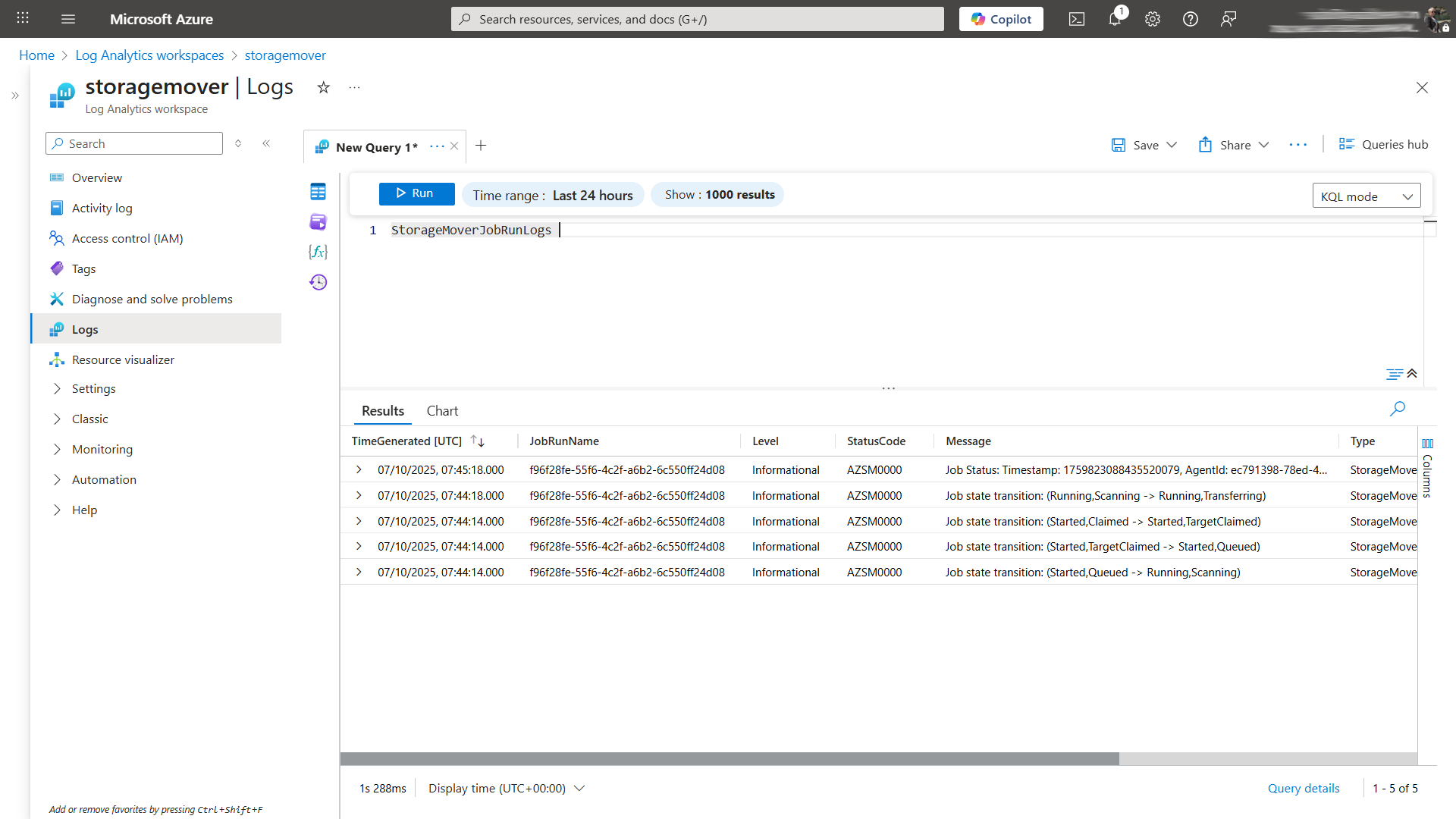Image resolution: width=1456 pixels, height=819 pixels.
Task: Collapse the resource menu sidebar
Action: pos(266,143)
